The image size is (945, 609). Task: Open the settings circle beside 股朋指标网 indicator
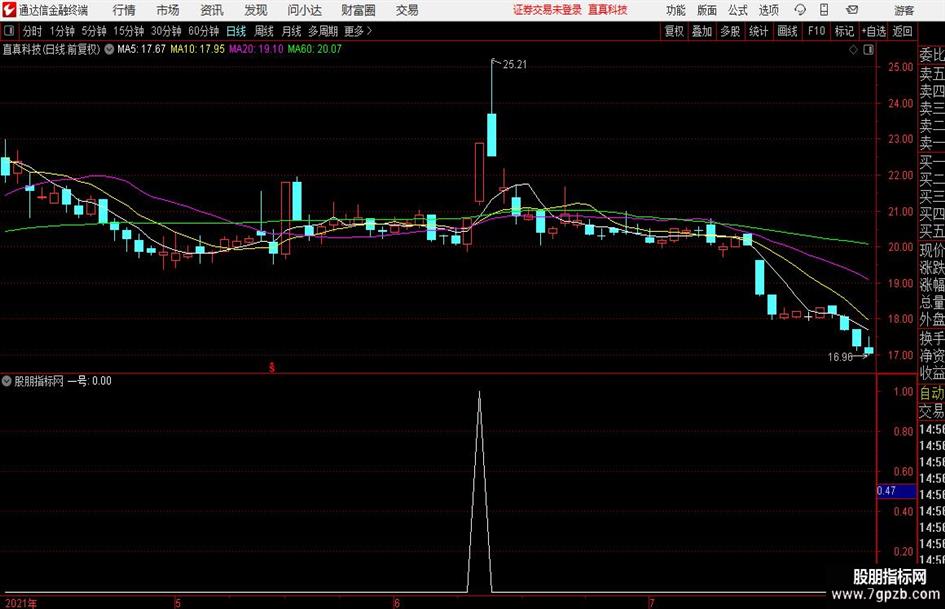click(x=7, y=381)
